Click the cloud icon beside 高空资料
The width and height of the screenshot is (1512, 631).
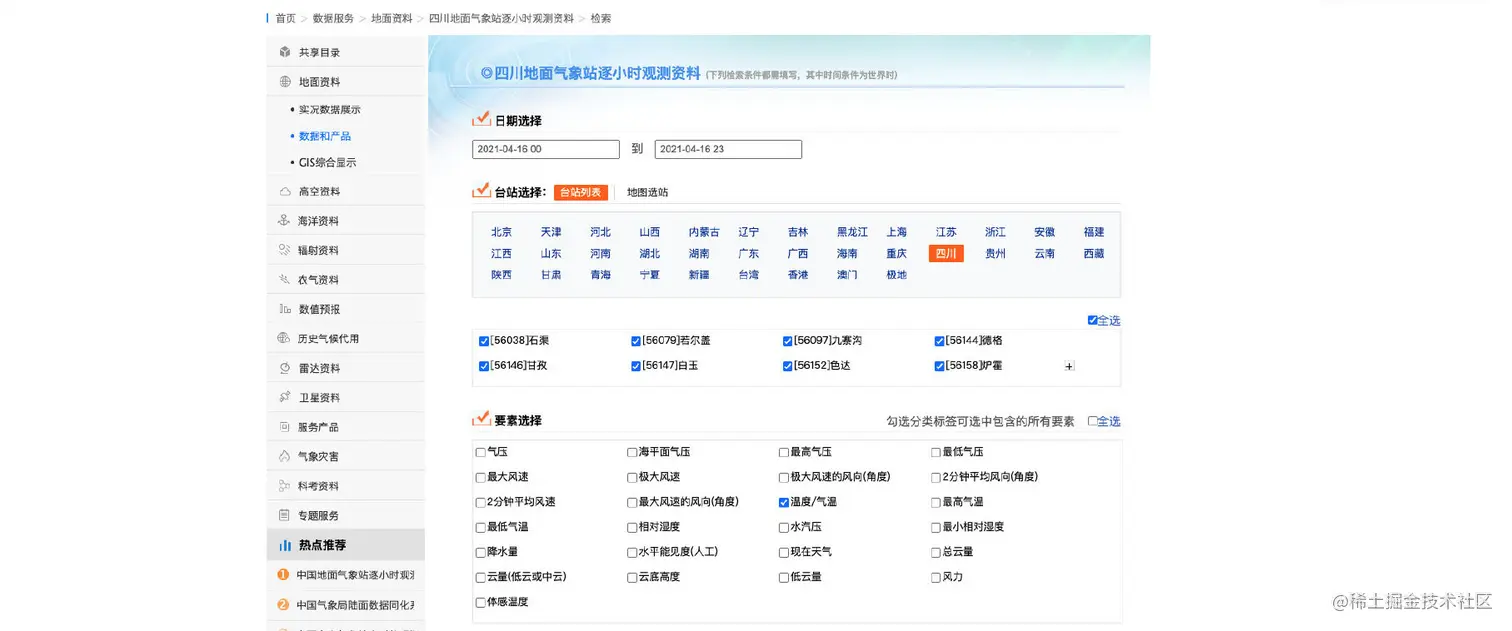pyautogui.click(x=285, y=191)
